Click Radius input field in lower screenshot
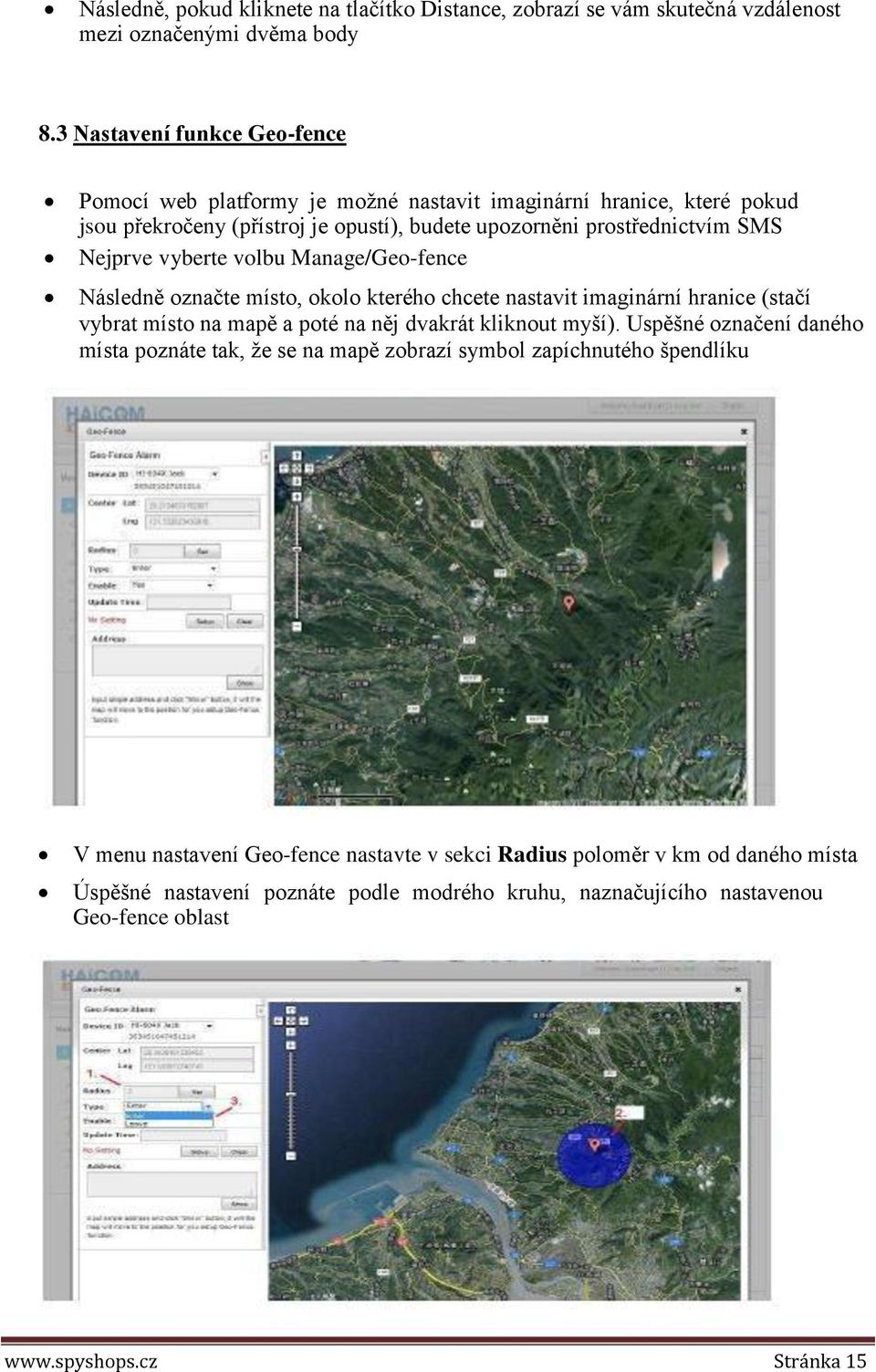The image size is (876, 1372). click(151, 1092)
